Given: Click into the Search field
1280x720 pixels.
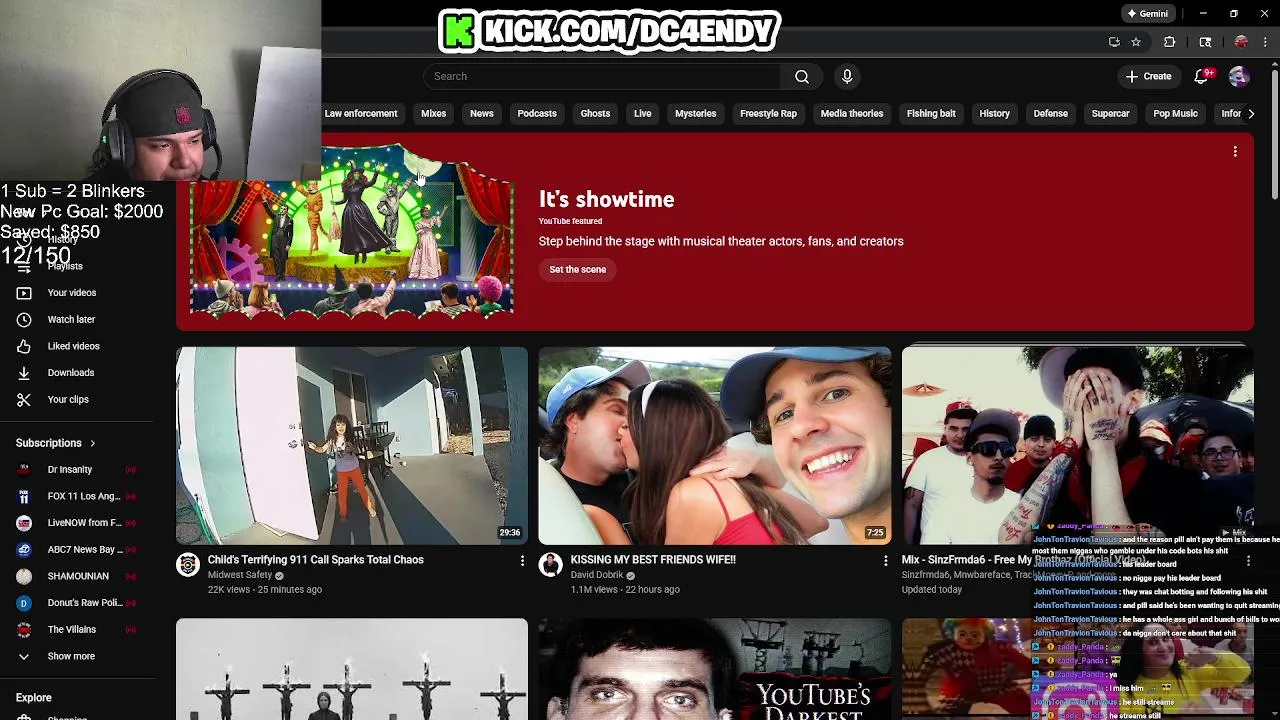Looking at the screenshot, I should point(602,76).
